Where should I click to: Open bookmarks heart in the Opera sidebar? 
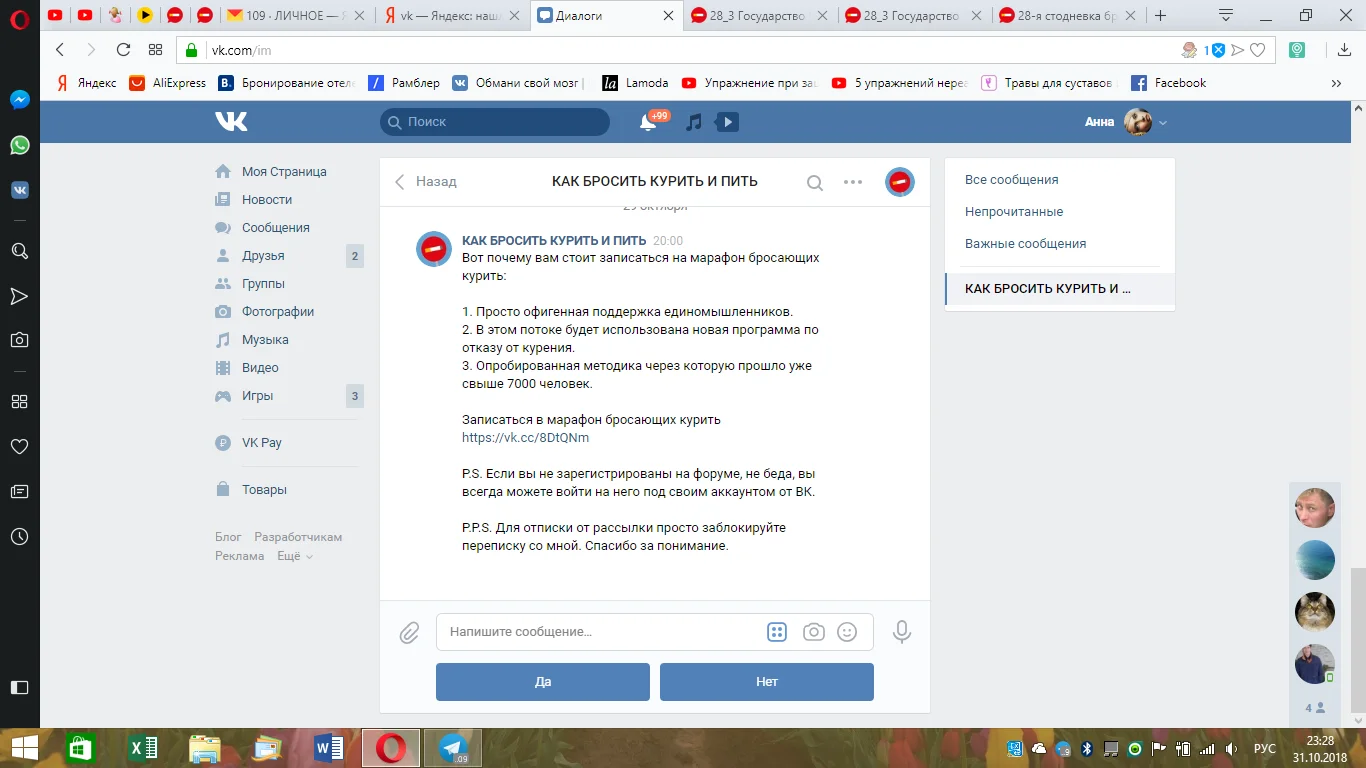(19, 446)
